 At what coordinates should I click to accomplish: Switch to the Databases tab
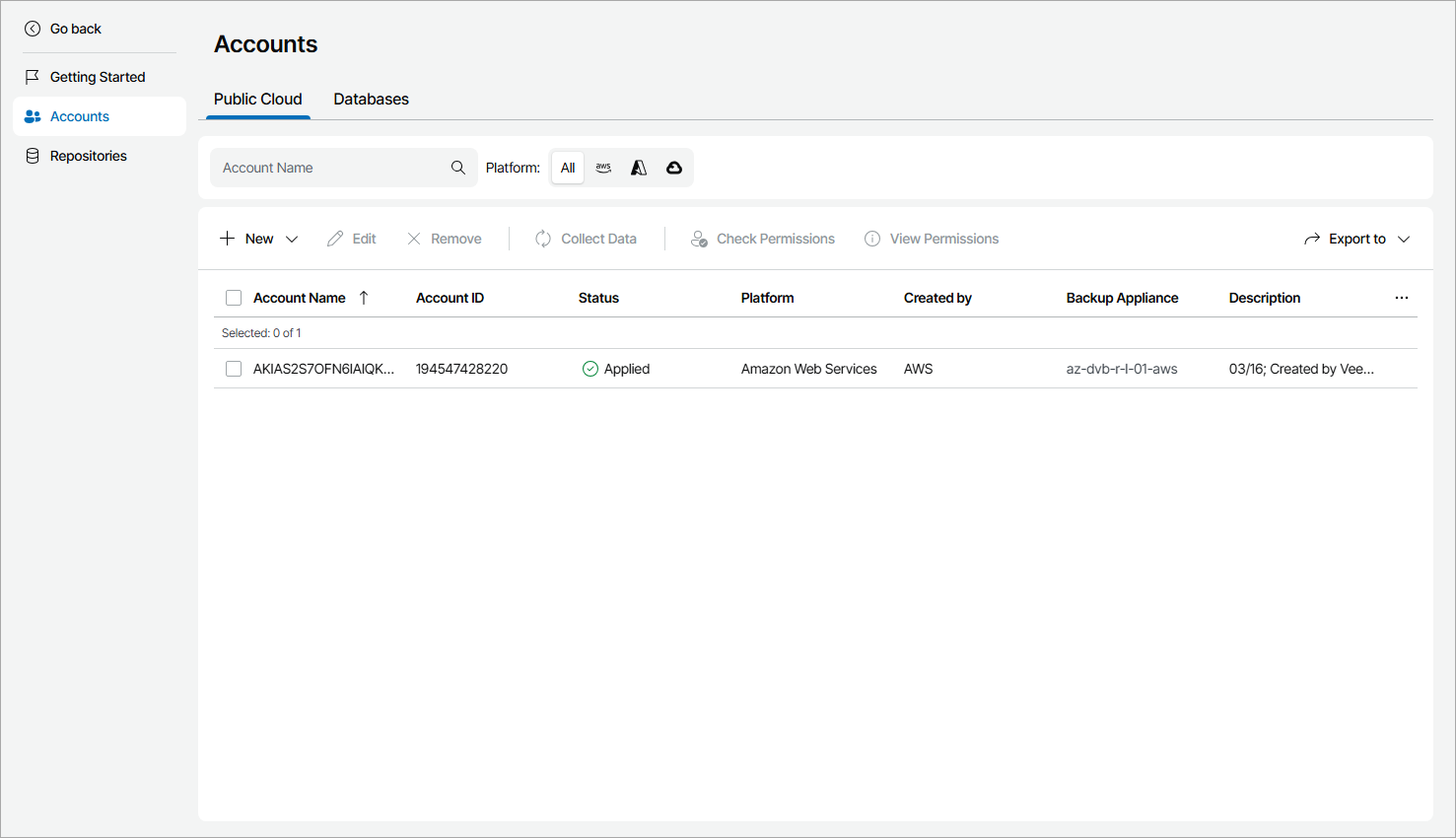371,99
